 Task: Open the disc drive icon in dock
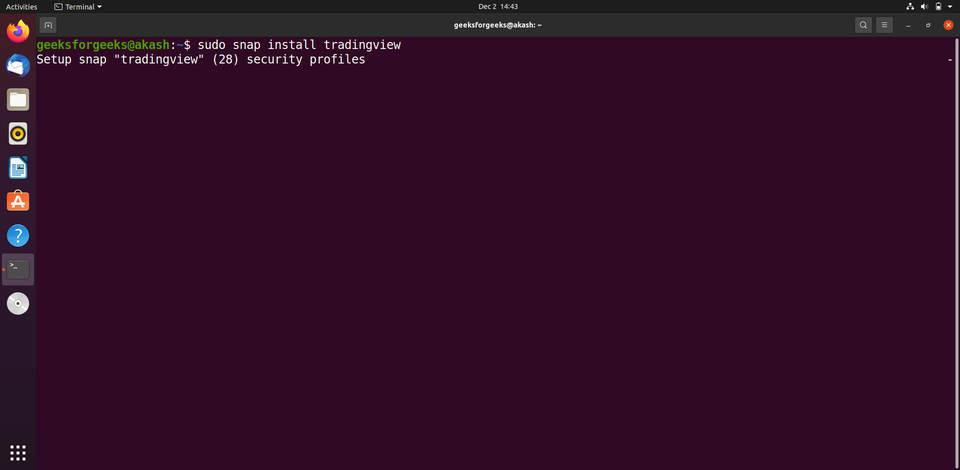(18, 304)
